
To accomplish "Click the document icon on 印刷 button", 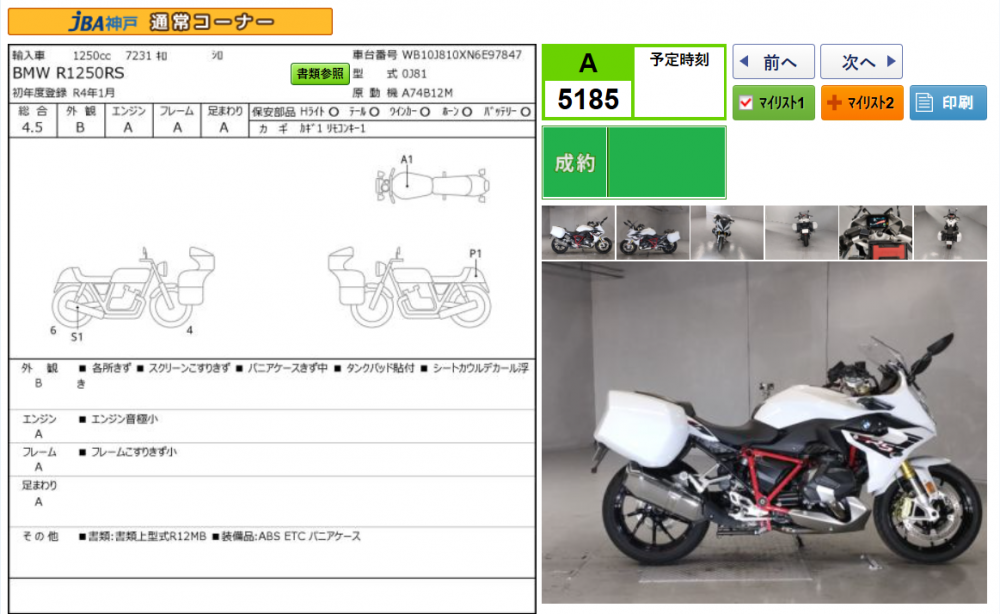I will click(x=924, y=103).
